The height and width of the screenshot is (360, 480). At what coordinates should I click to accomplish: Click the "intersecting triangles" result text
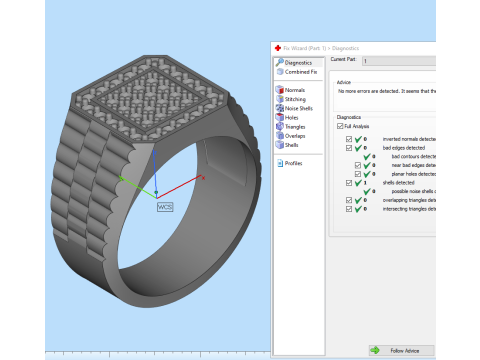[x=409, y=209]
